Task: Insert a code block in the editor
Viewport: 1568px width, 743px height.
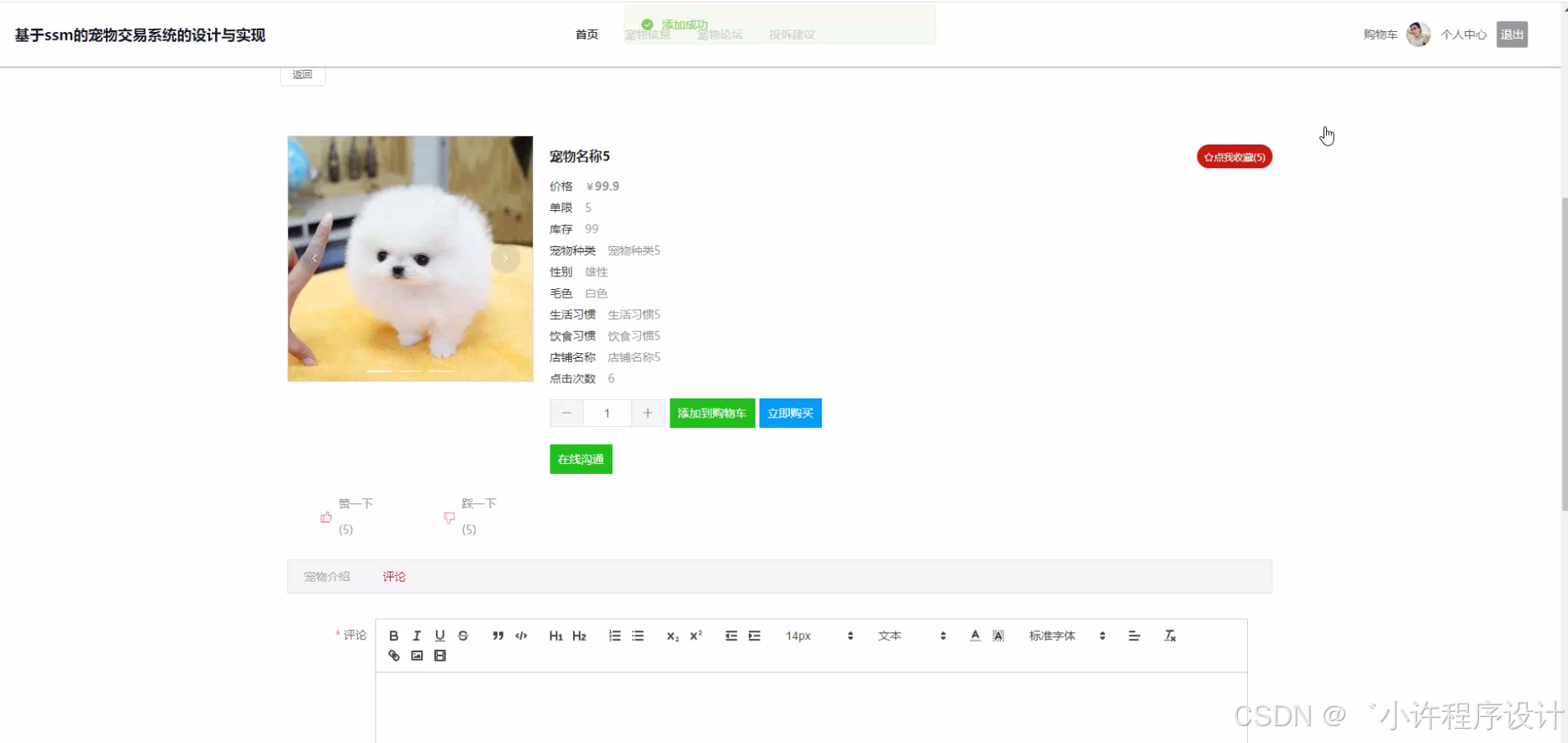Action: [521, 636]
